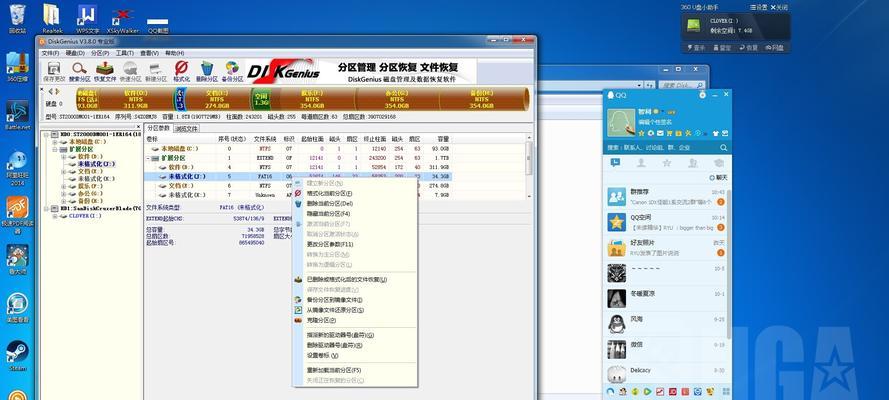This screenshot has width=889, height=400.
Task: Open the 硬盘(D) menu
Action: point(75,53)
